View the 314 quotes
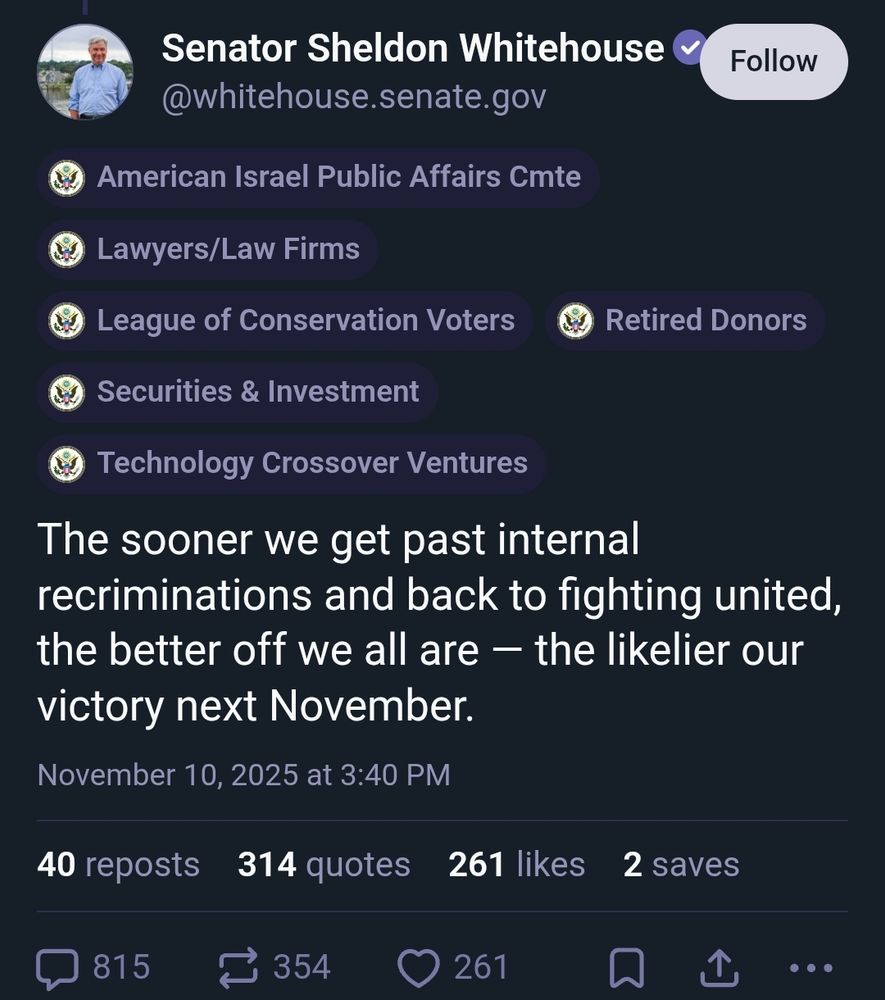Viewport: 885px width, 1000px height. click(322, 864)
